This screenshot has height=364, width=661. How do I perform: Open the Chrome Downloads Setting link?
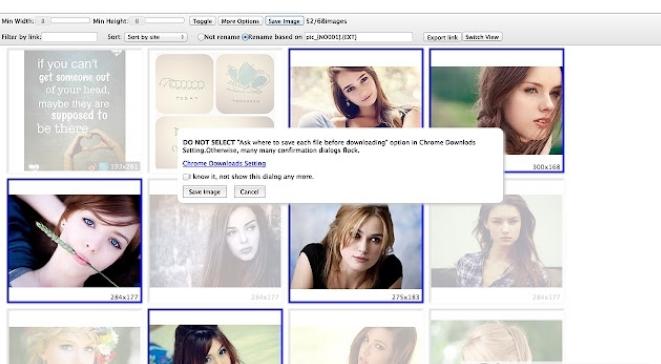tap(224, 163)
